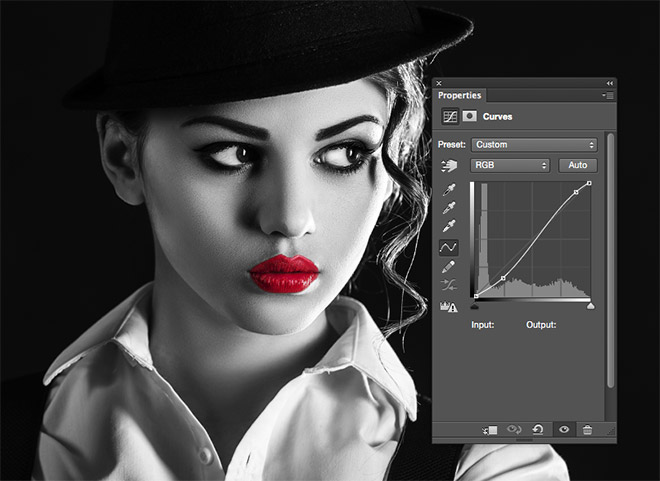Click the Input label
The height and width of the screenshot is (481, 660).
click(x=482, y=325)
